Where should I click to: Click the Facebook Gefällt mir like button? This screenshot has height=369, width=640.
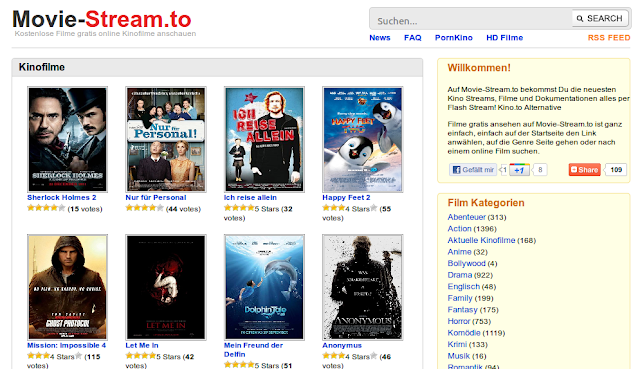[x=473, y=169]
